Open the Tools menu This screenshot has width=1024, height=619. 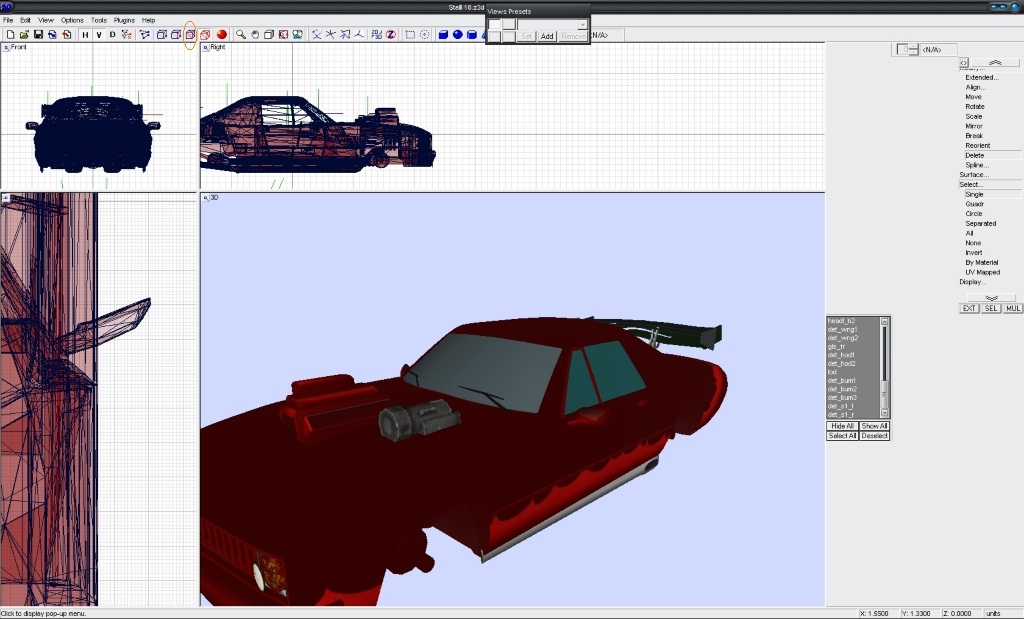(99, 20)
